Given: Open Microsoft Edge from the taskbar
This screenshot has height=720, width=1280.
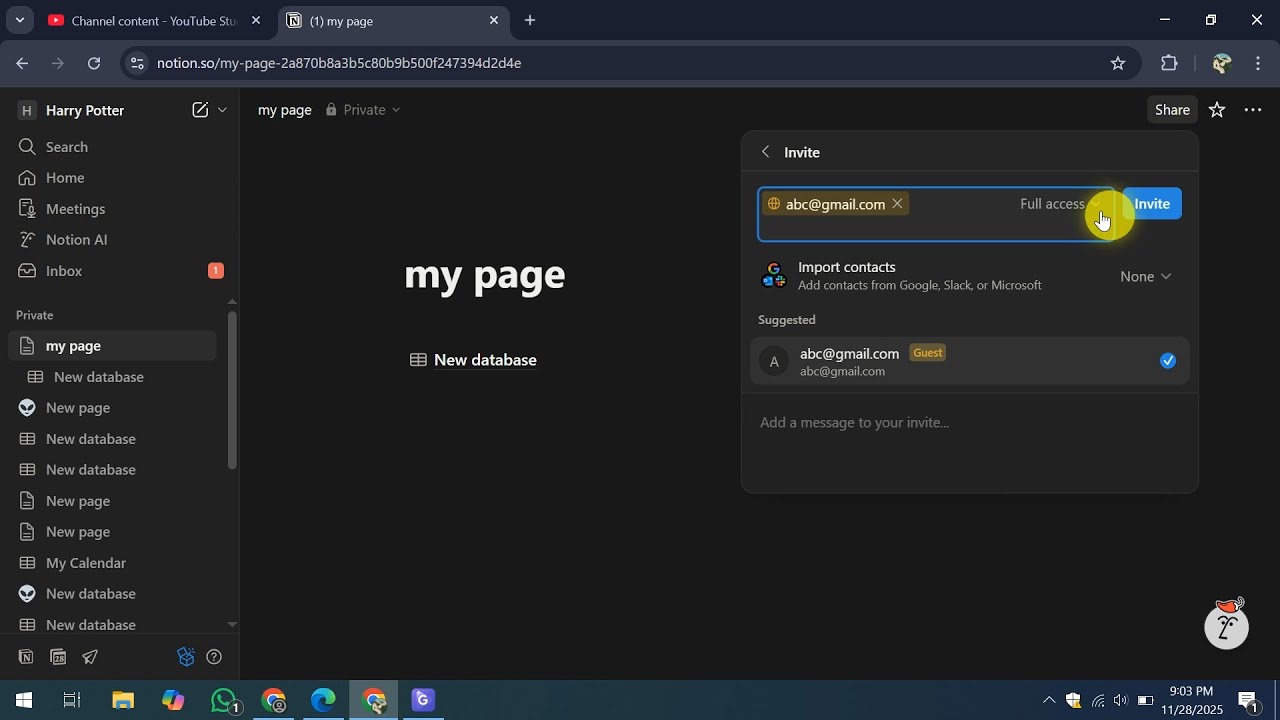Looking at the screenshot, I should [x=323, y=700].
